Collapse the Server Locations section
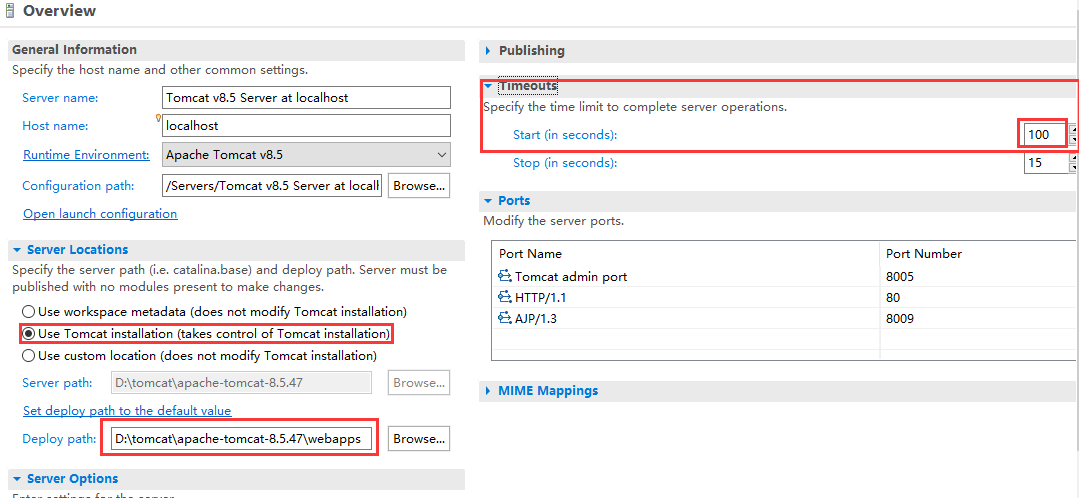 point(17,250)
